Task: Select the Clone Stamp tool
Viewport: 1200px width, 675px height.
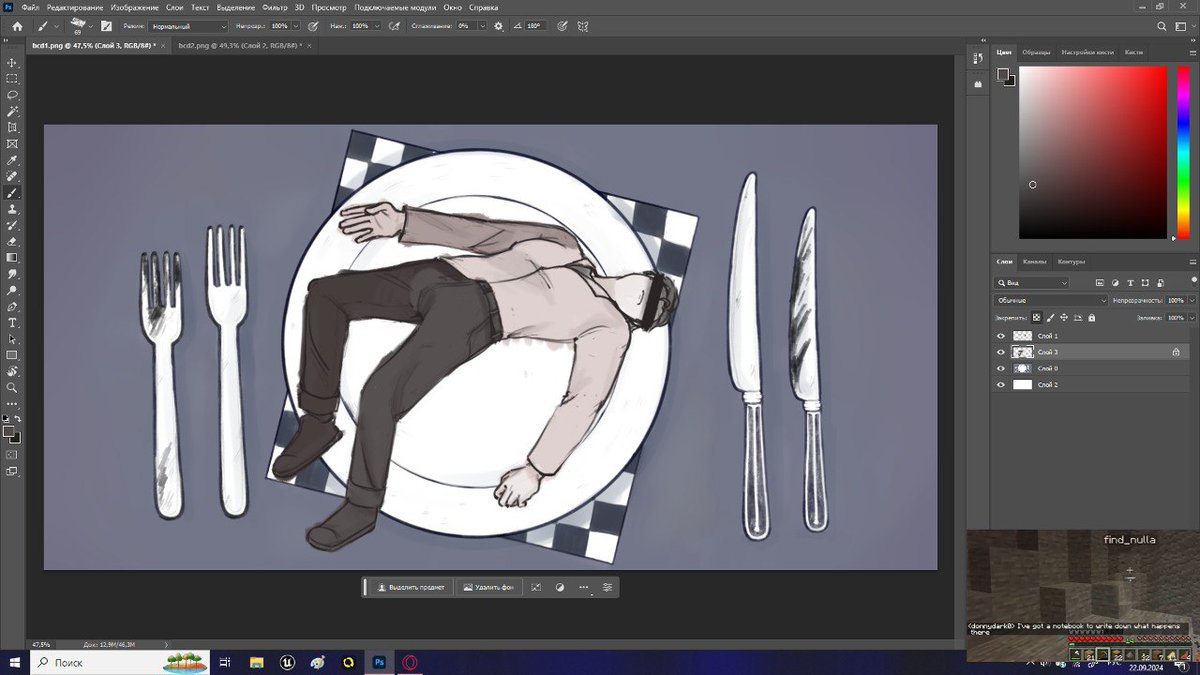Action: (13, 209)
